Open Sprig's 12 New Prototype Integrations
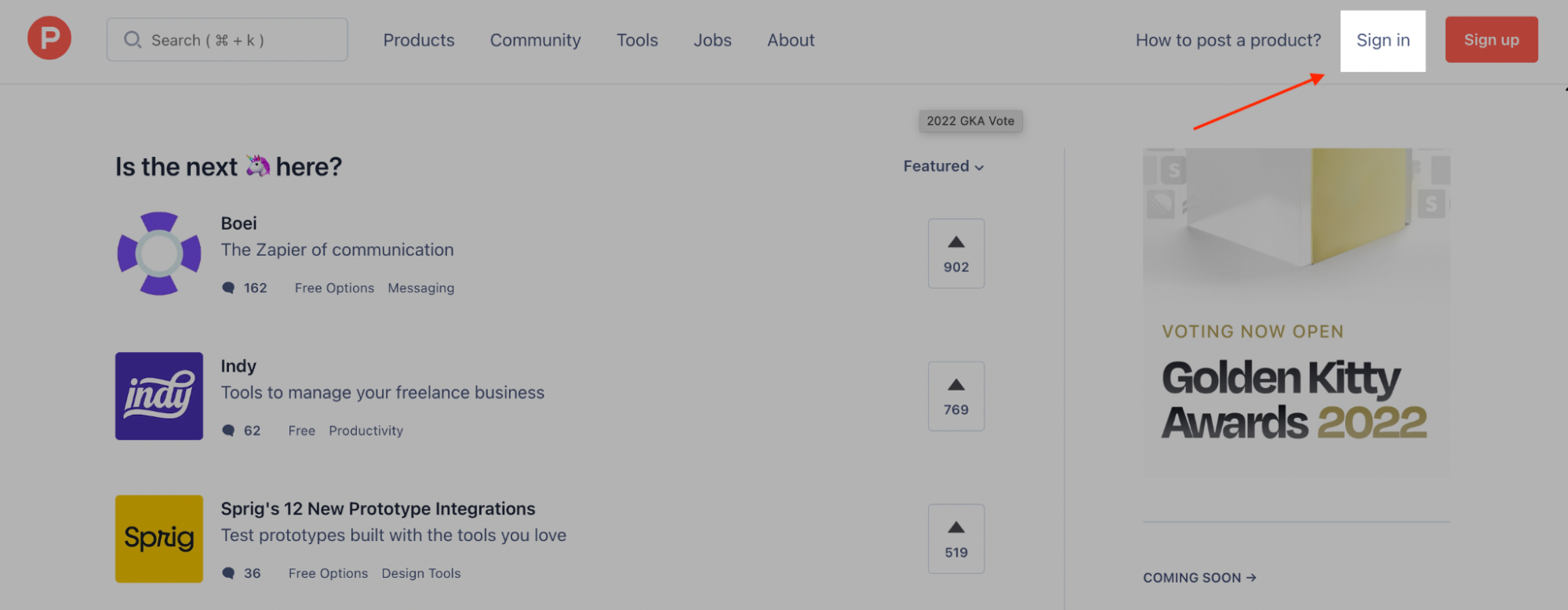 pyautogui.click(x=378, y=509)
